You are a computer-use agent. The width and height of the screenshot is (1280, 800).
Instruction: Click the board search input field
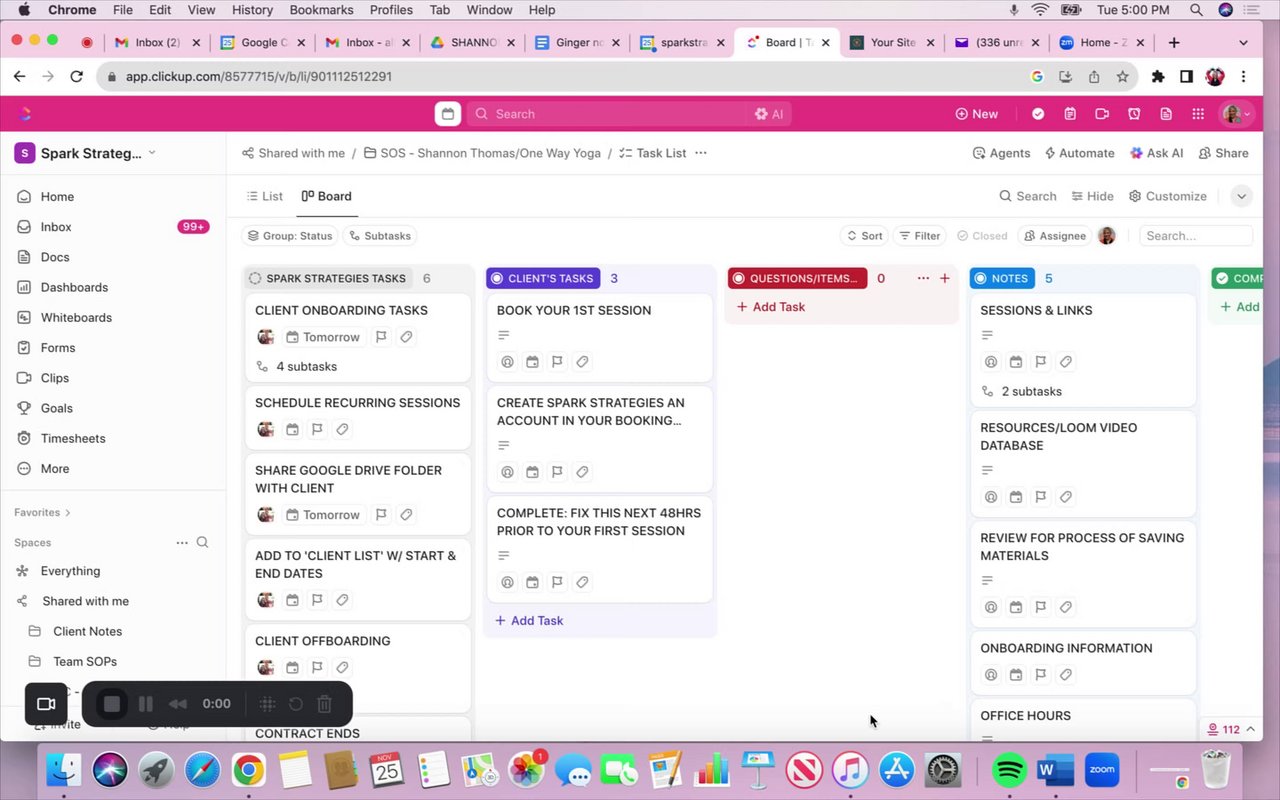(x=1196, y=236)
